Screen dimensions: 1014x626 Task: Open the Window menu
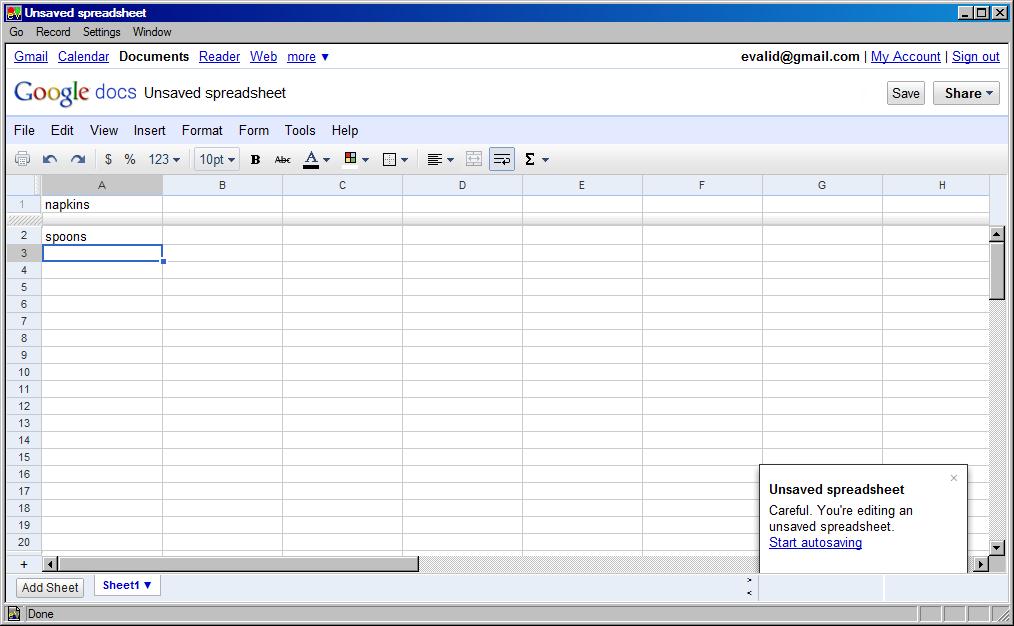152,32
